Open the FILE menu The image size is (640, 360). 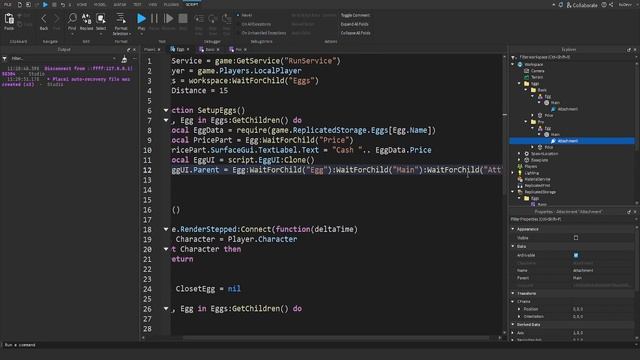pos(7,4)
